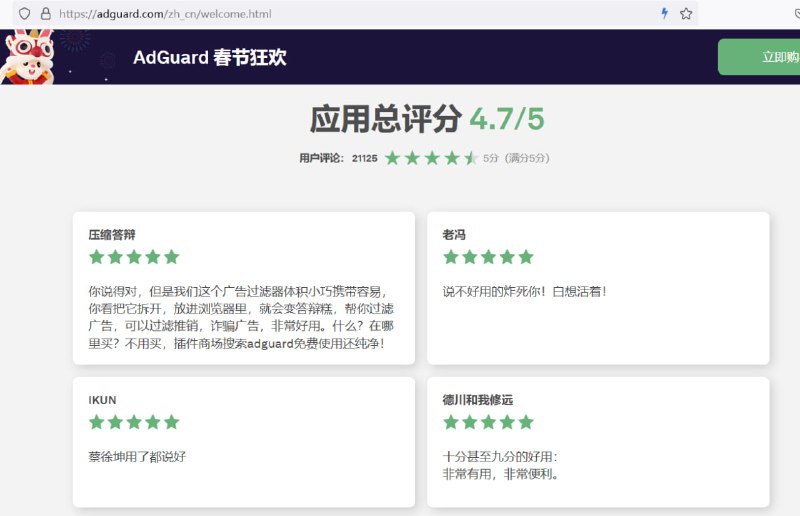800x516 pixels.
Task: Click the lightning bolt icon in address bar
Action: pyautogui.click(x=664, y=13)
